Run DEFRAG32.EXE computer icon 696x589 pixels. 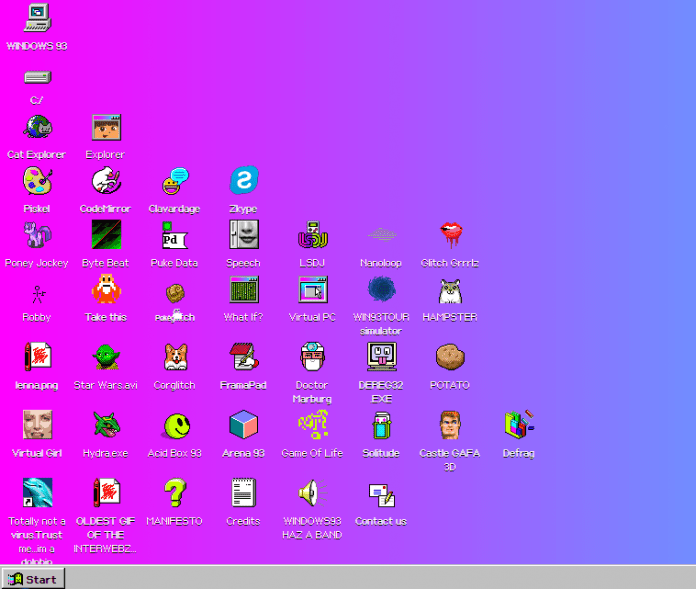pos(382,356)
